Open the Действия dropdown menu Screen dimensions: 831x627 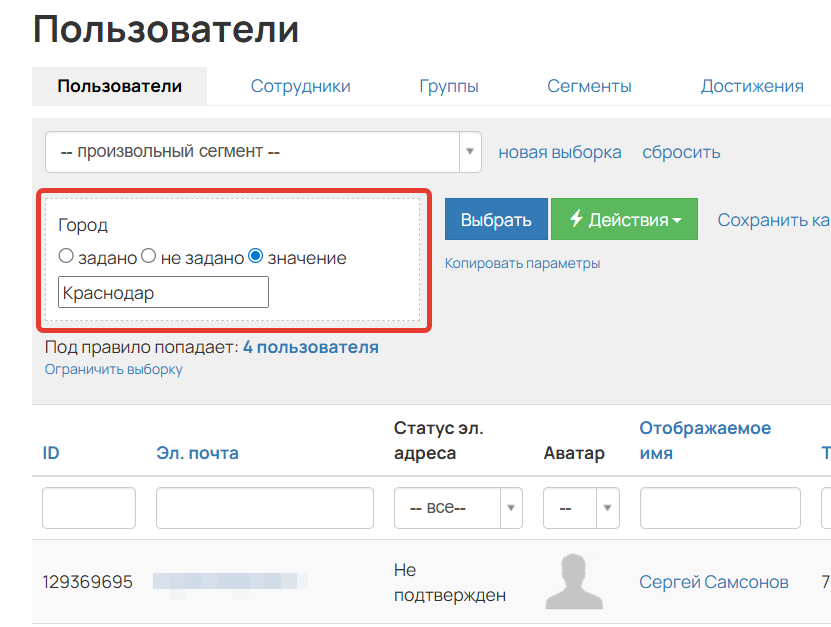pyautogui.click(x=624, y=219)
